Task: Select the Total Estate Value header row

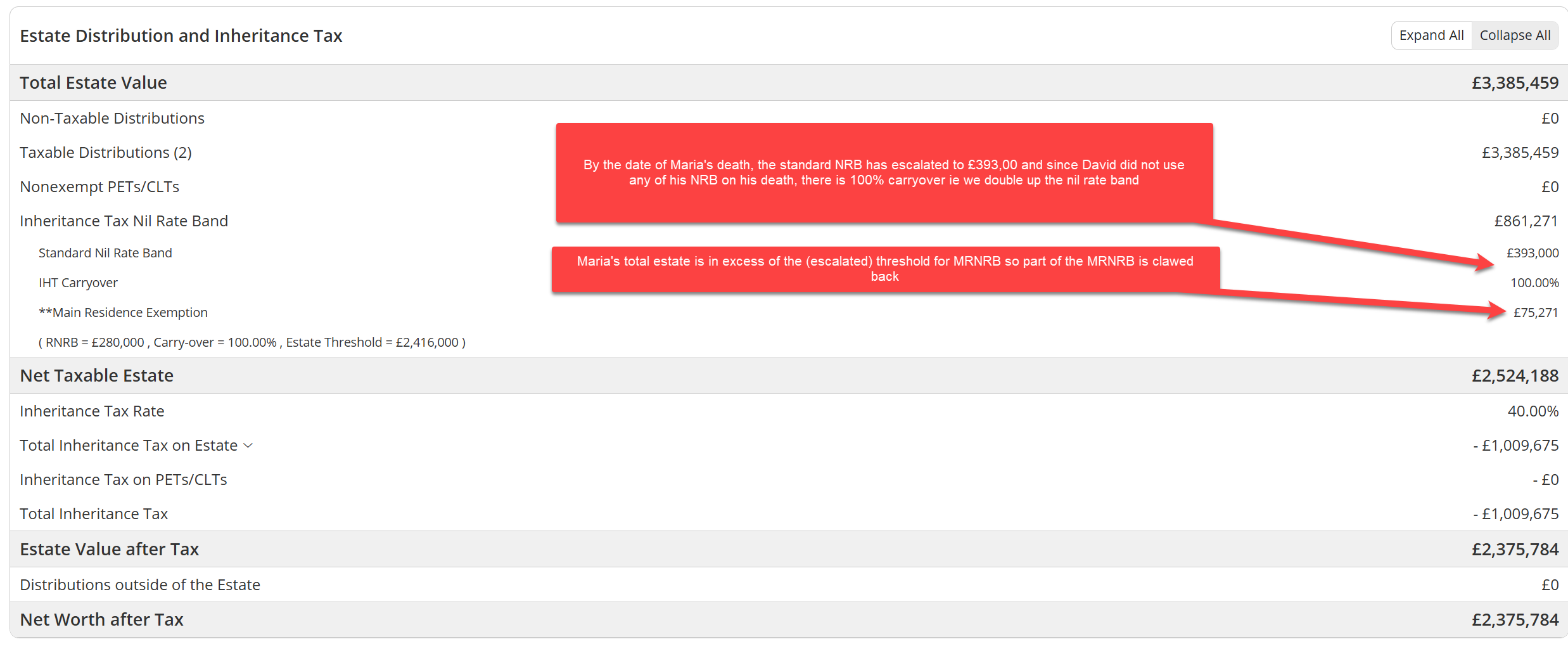Action: click(789, 82)
